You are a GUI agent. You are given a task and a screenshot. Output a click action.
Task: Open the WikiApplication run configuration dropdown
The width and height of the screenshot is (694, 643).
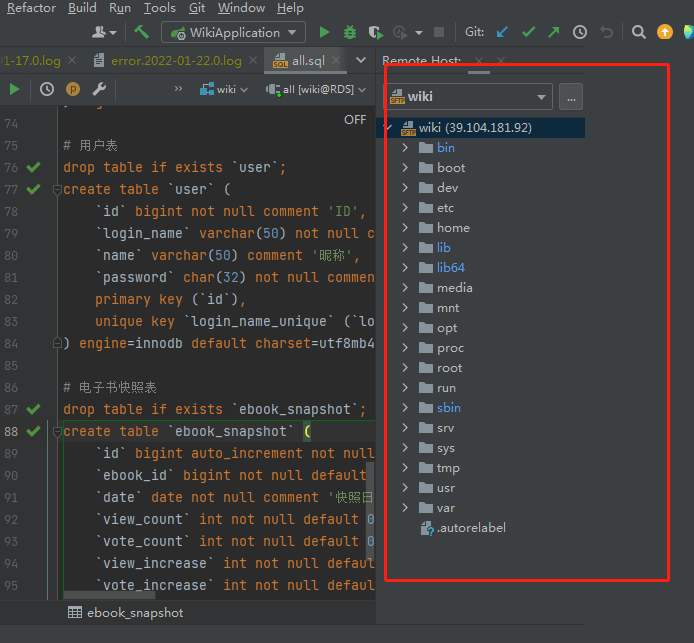(234, 32)
